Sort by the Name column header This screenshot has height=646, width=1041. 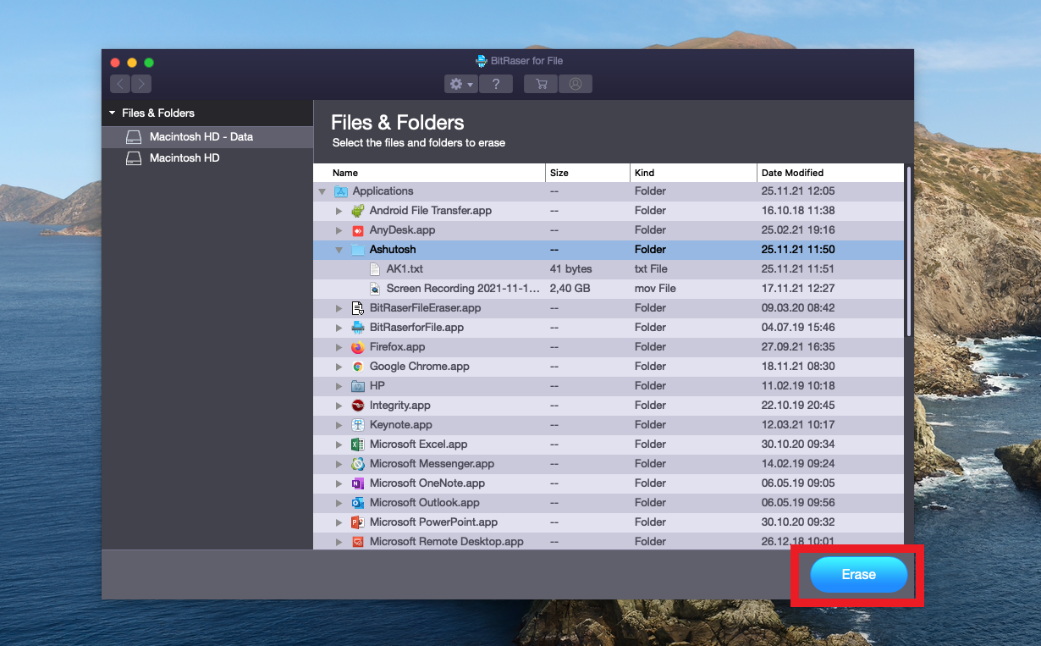pos(430,173)
